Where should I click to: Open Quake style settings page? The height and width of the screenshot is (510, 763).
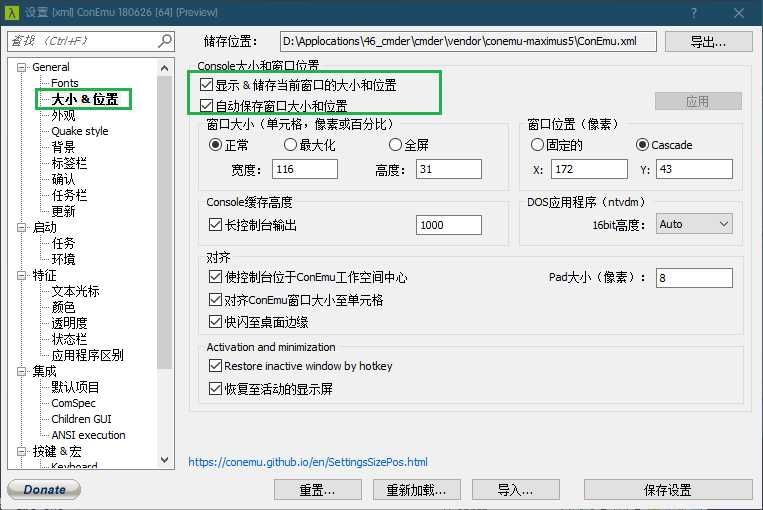pyautogui.click(x=80, y=131)
